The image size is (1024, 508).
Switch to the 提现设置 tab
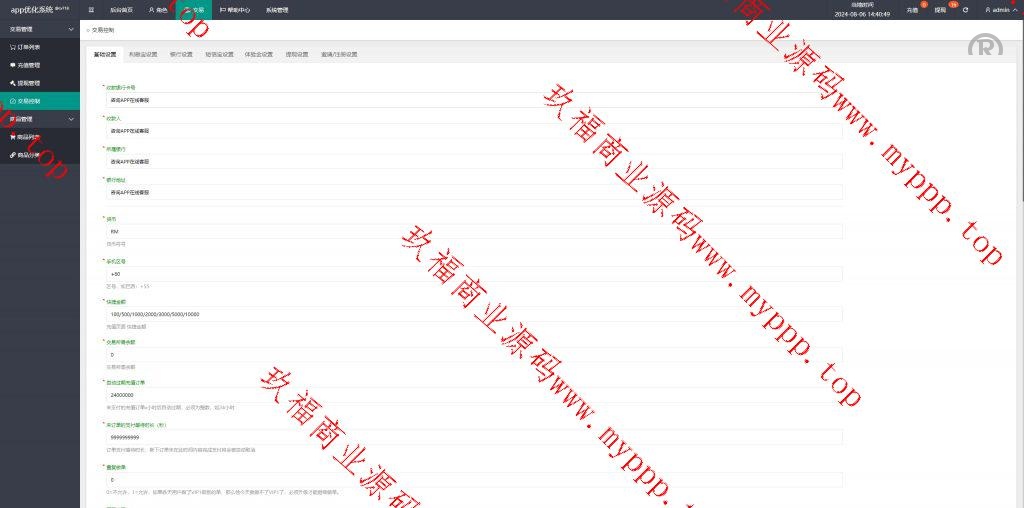pyautogui.click(x=297, y=54)
